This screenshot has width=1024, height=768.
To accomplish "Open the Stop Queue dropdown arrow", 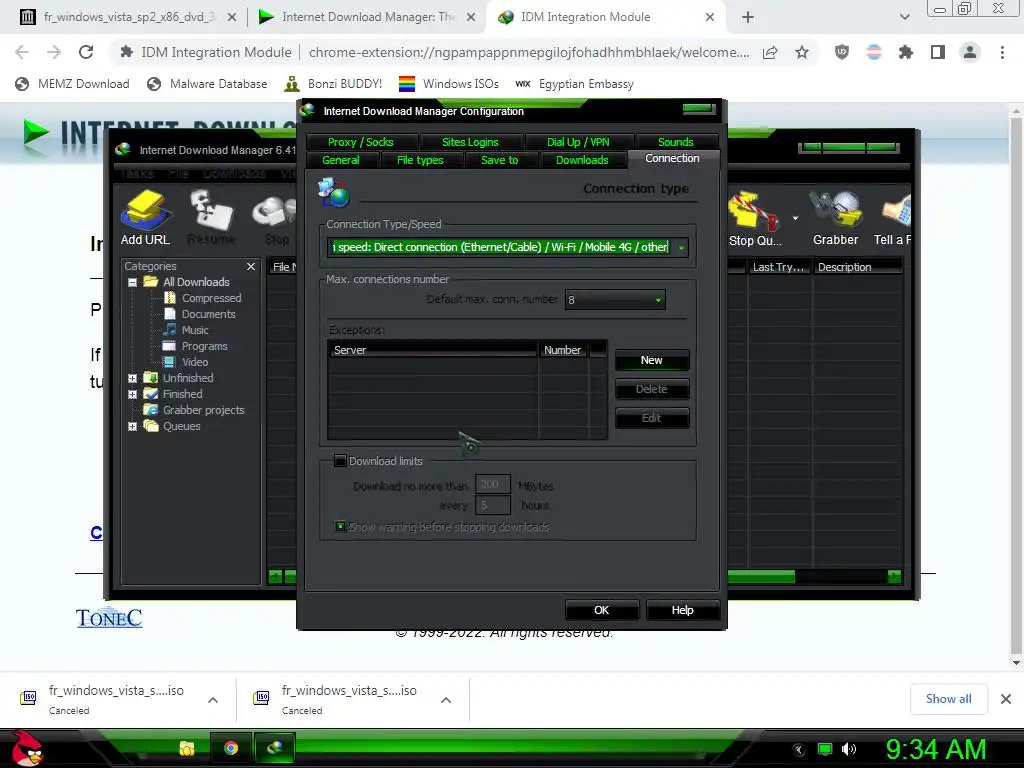I will [x=795, y=218].
